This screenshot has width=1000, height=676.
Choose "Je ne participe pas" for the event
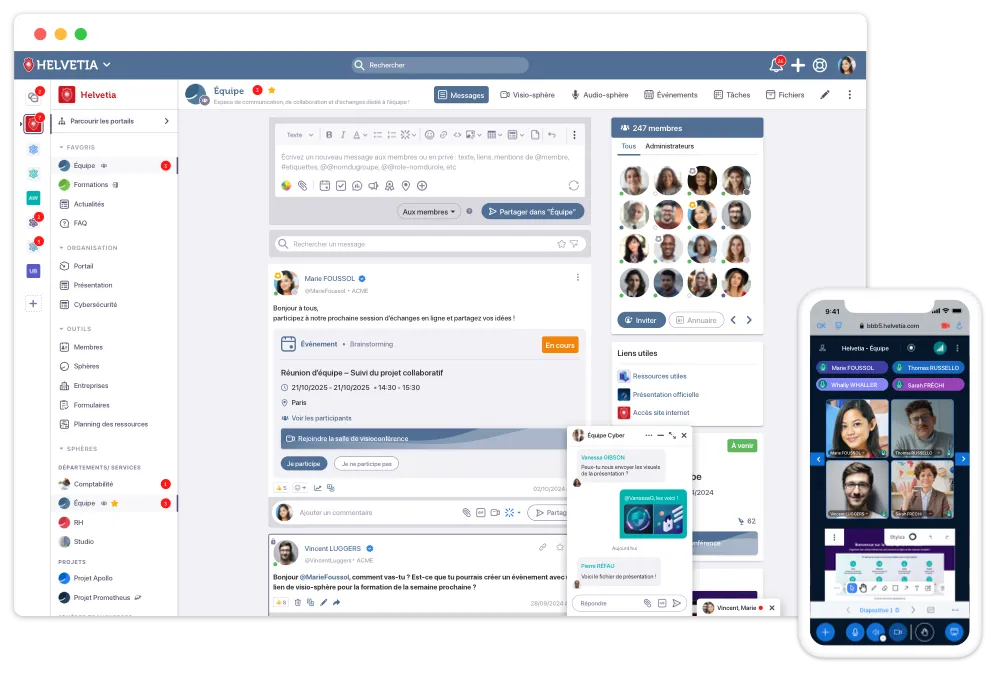click(x=366, y=463)
